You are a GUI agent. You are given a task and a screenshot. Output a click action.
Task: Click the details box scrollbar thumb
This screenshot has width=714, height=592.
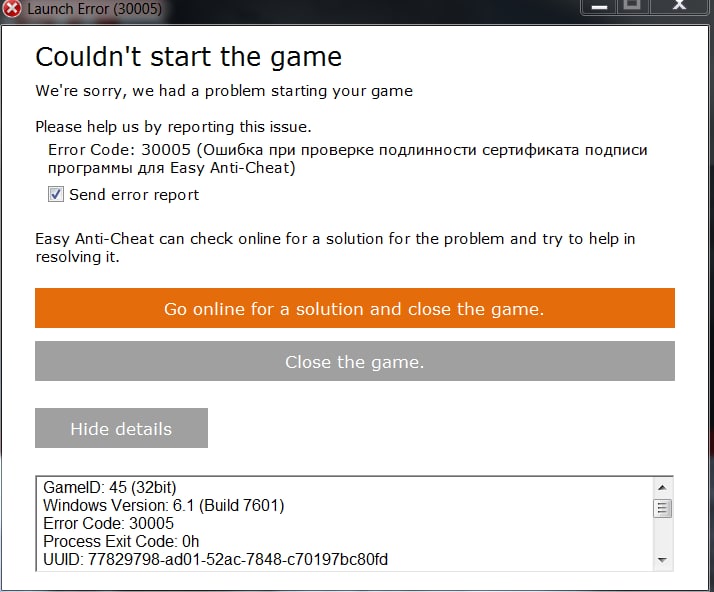coord(663,508)
